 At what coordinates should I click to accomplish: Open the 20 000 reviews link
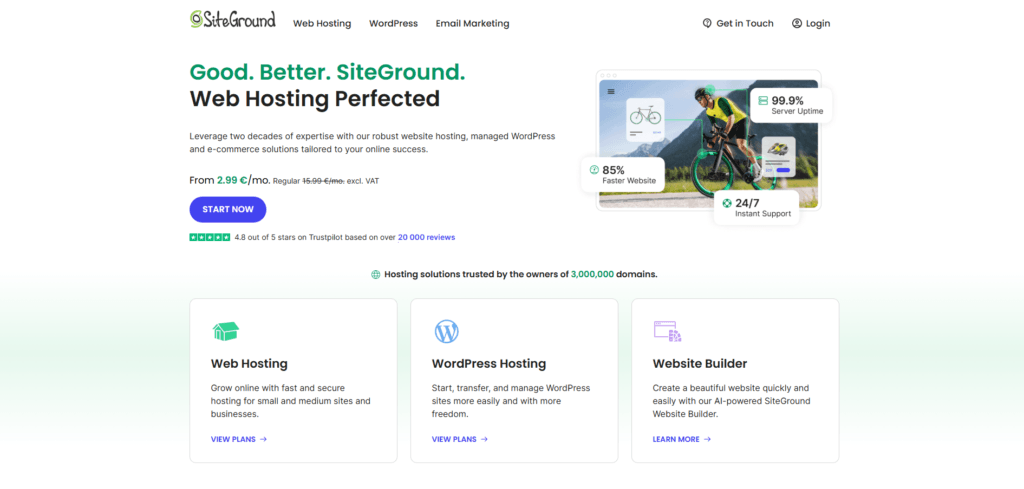[x=426, y=237]
